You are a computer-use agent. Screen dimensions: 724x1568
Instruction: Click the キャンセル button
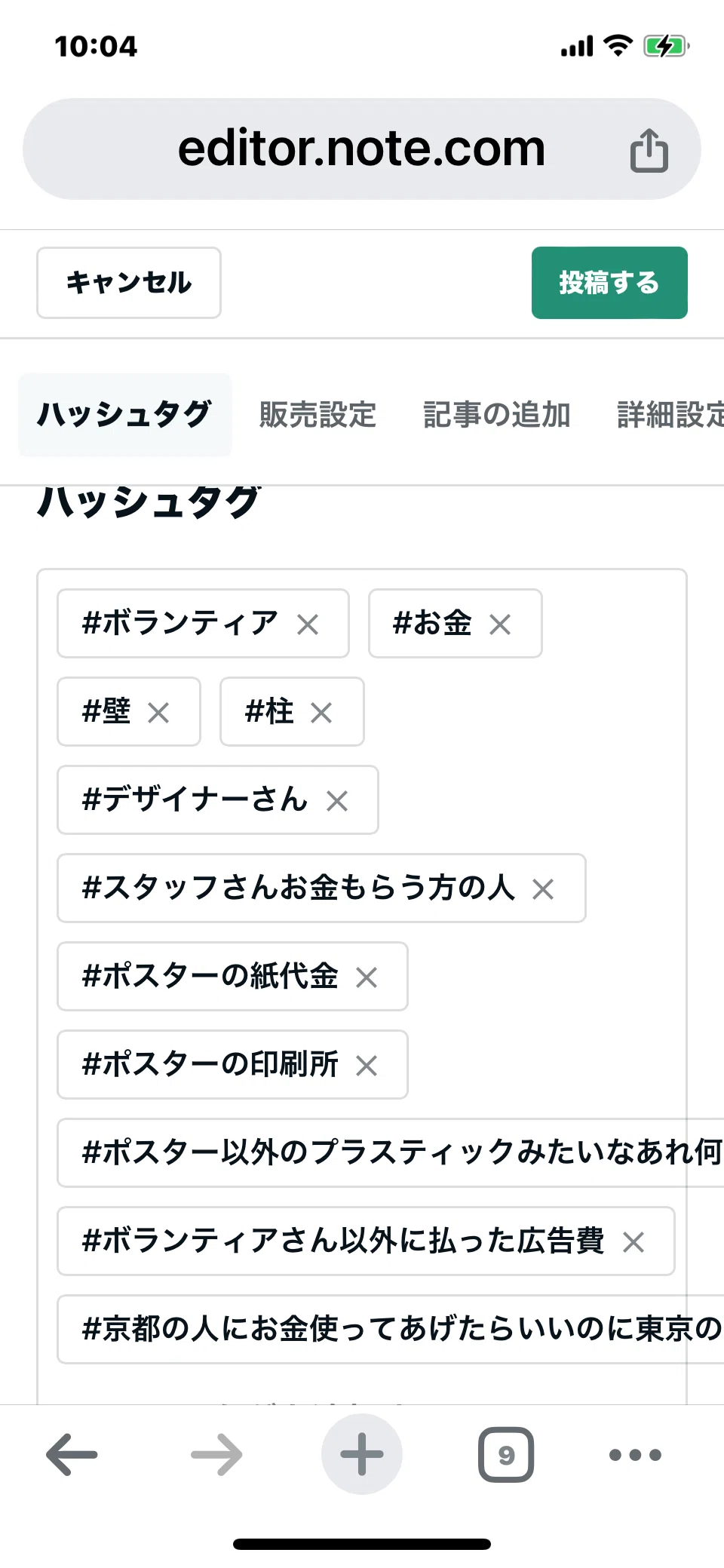point(129,283)
